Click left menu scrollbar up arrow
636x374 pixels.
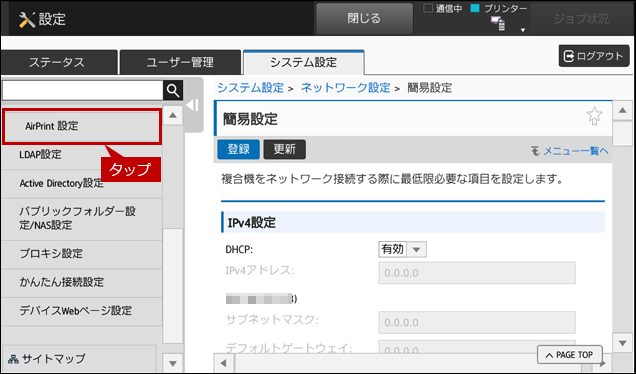coord(173,115)
